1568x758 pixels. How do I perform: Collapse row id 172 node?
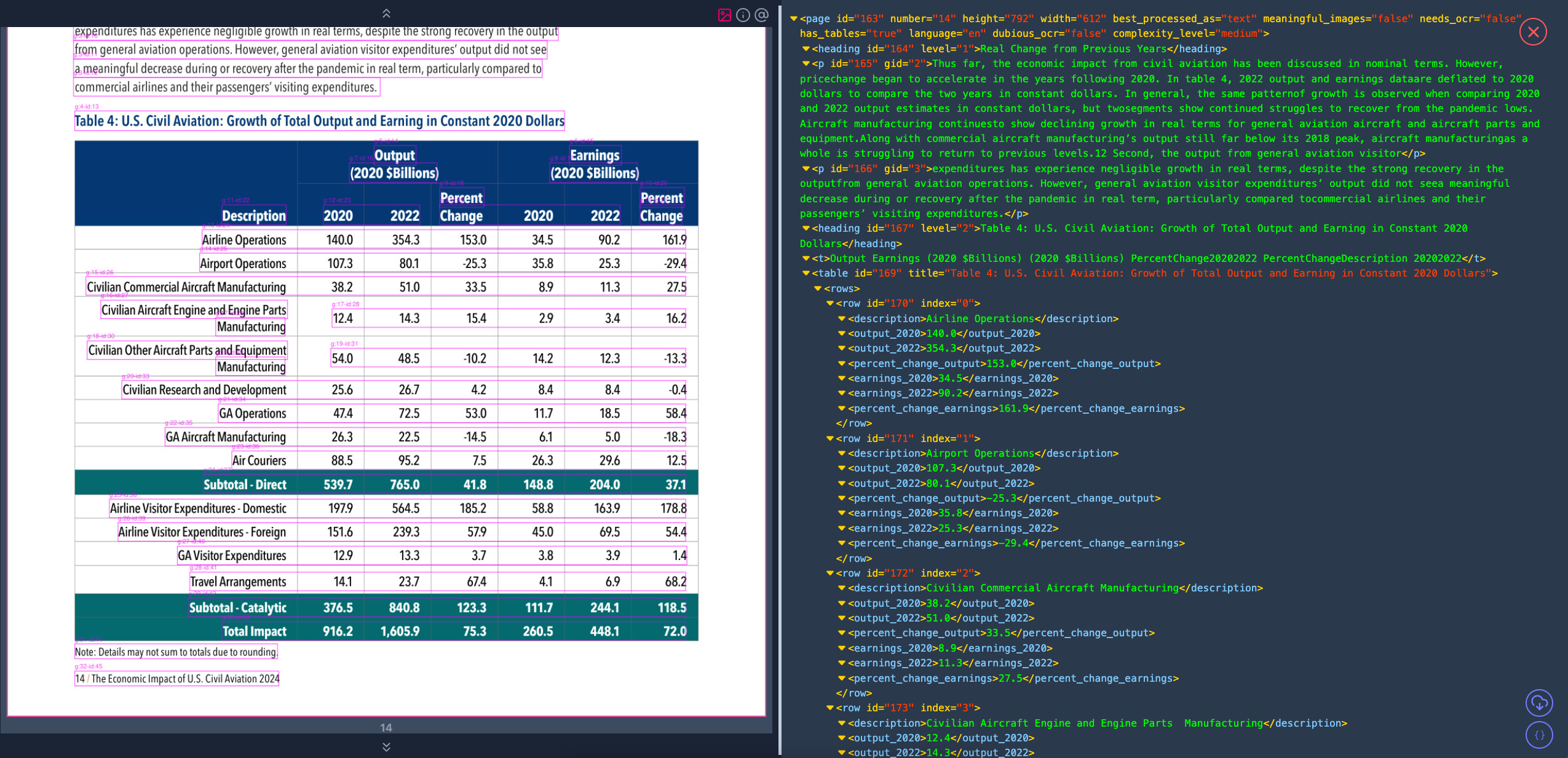[x=830, y=574]
